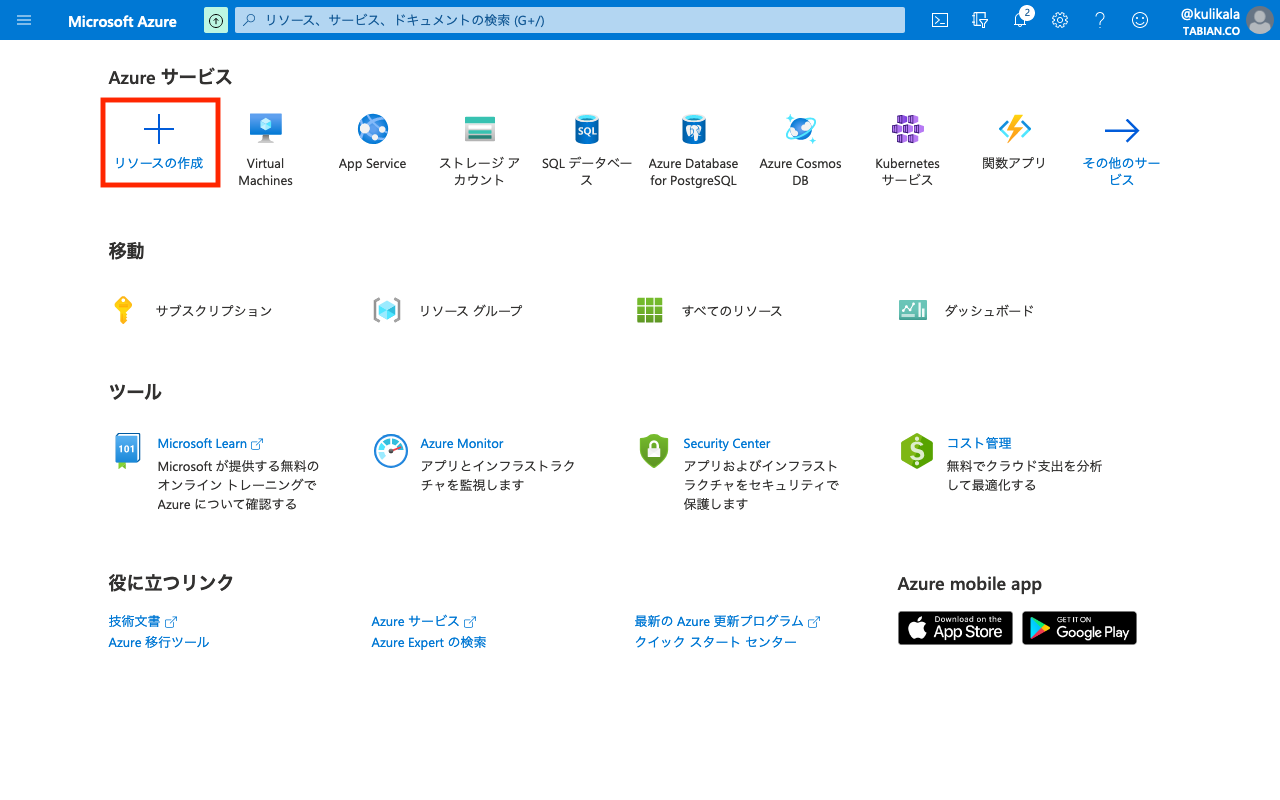Open the help question mark
Viewport: 1280px width, 800px height.
tap(1100, 20)
